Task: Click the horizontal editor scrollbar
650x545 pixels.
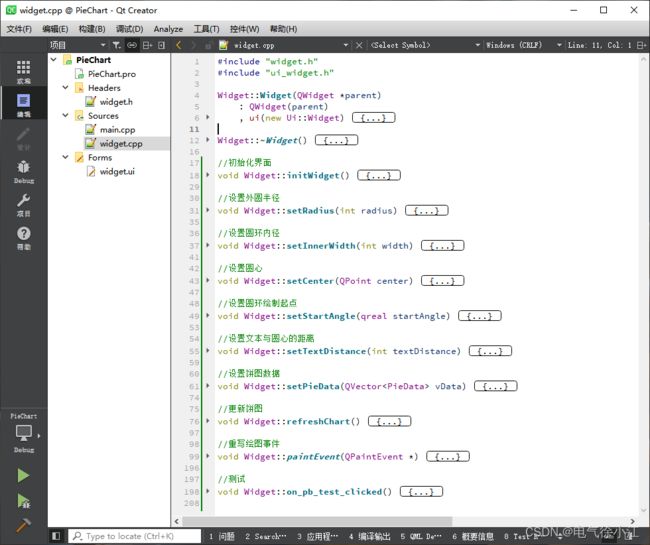Action: click(318, 521)
